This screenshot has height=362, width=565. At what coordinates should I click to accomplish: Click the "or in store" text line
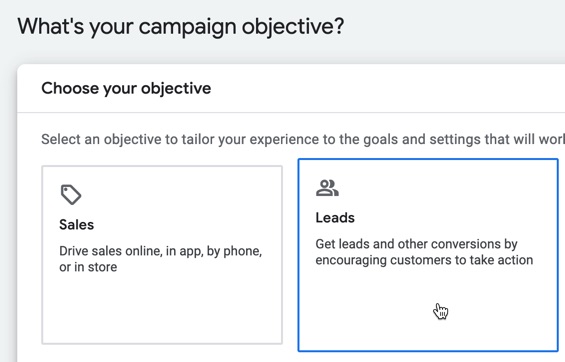(88, 267)
